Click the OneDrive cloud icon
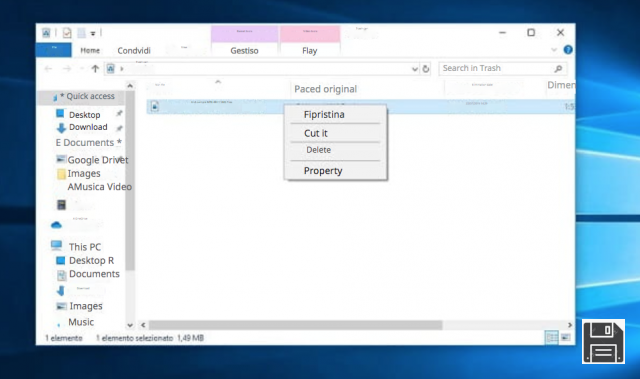This screenshot has width=640, height=379. [x=56, y=225]
